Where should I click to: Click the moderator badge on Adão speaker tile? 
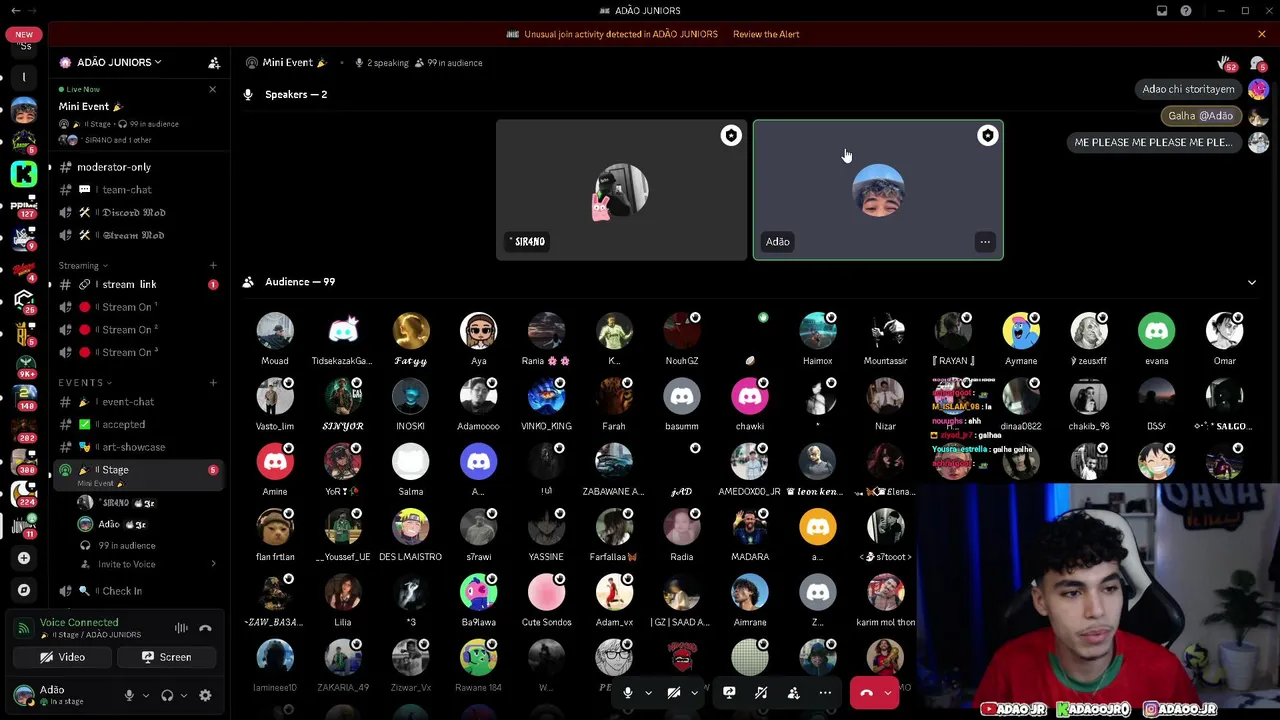[987, 136]
